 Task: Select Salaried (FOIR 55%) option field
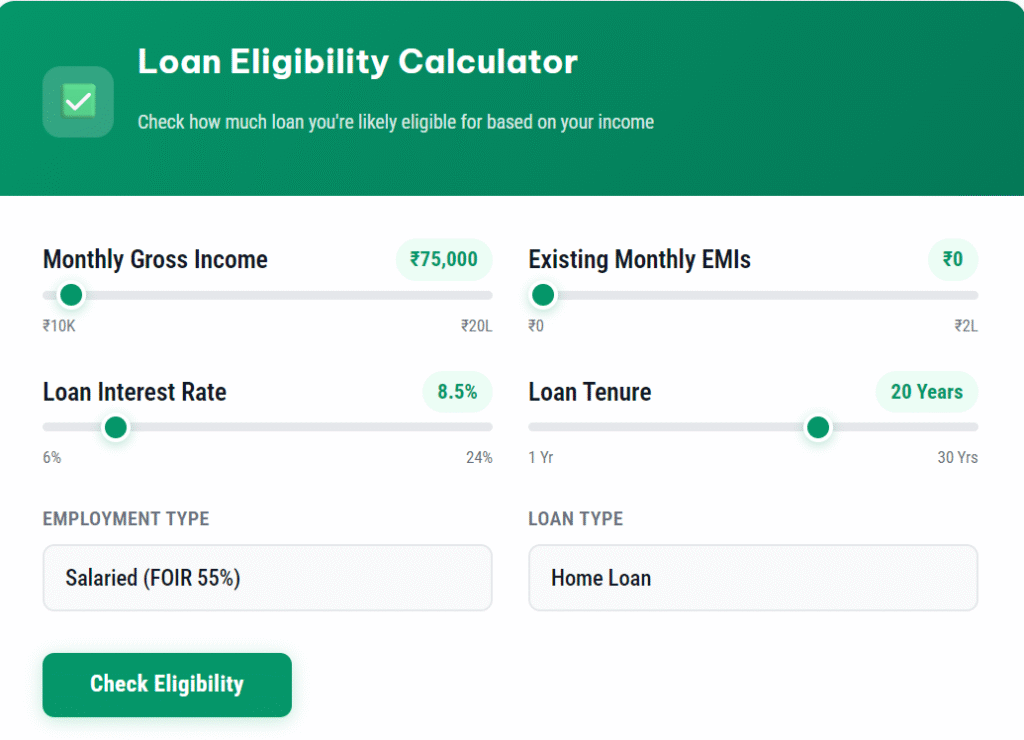(267, 578)
